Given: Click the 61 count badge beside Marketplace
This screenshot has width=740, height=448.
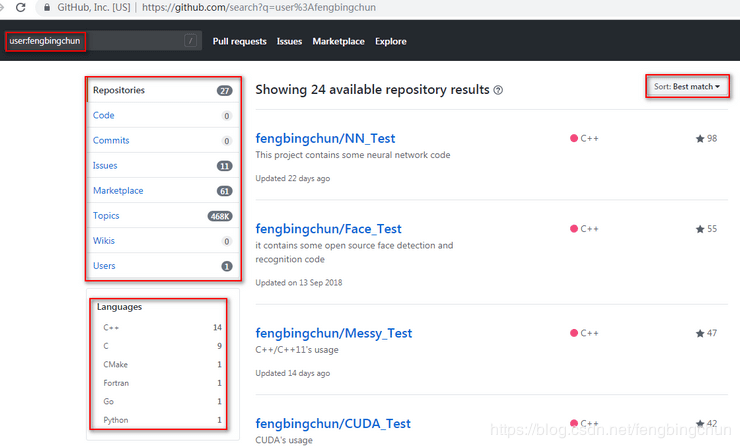Looking at the screenshot, I should pos(225,191).
